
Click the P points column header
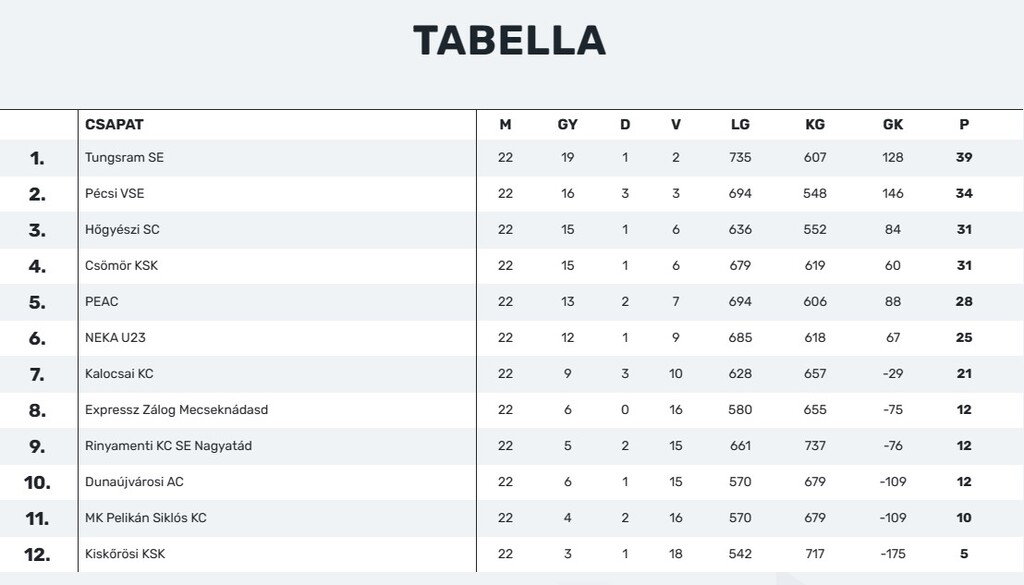coord(964,124)
